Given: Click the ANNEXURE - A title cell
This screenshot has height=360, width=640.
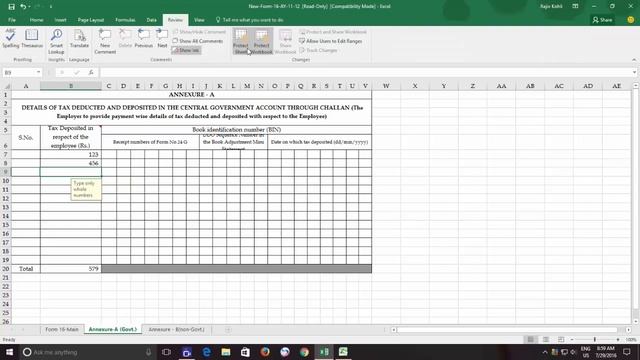Looking at the screenshot, I should [x=191, y=94].
